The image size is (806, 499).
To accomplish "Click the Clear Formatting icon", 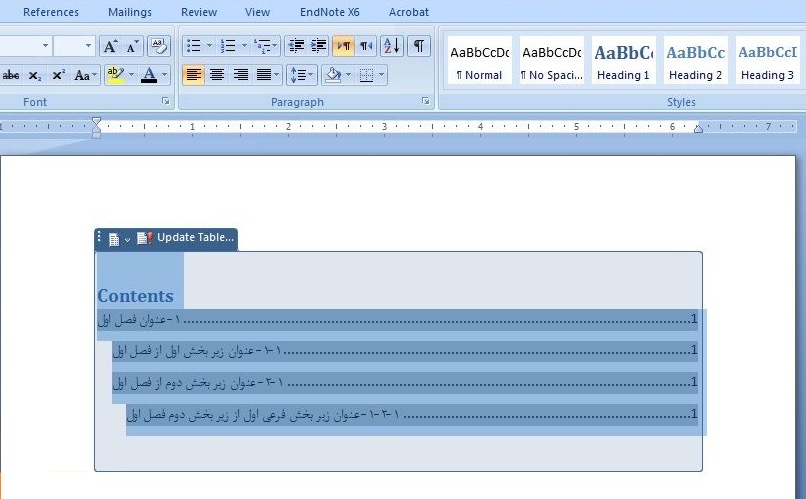I will (x=160, y=46).
